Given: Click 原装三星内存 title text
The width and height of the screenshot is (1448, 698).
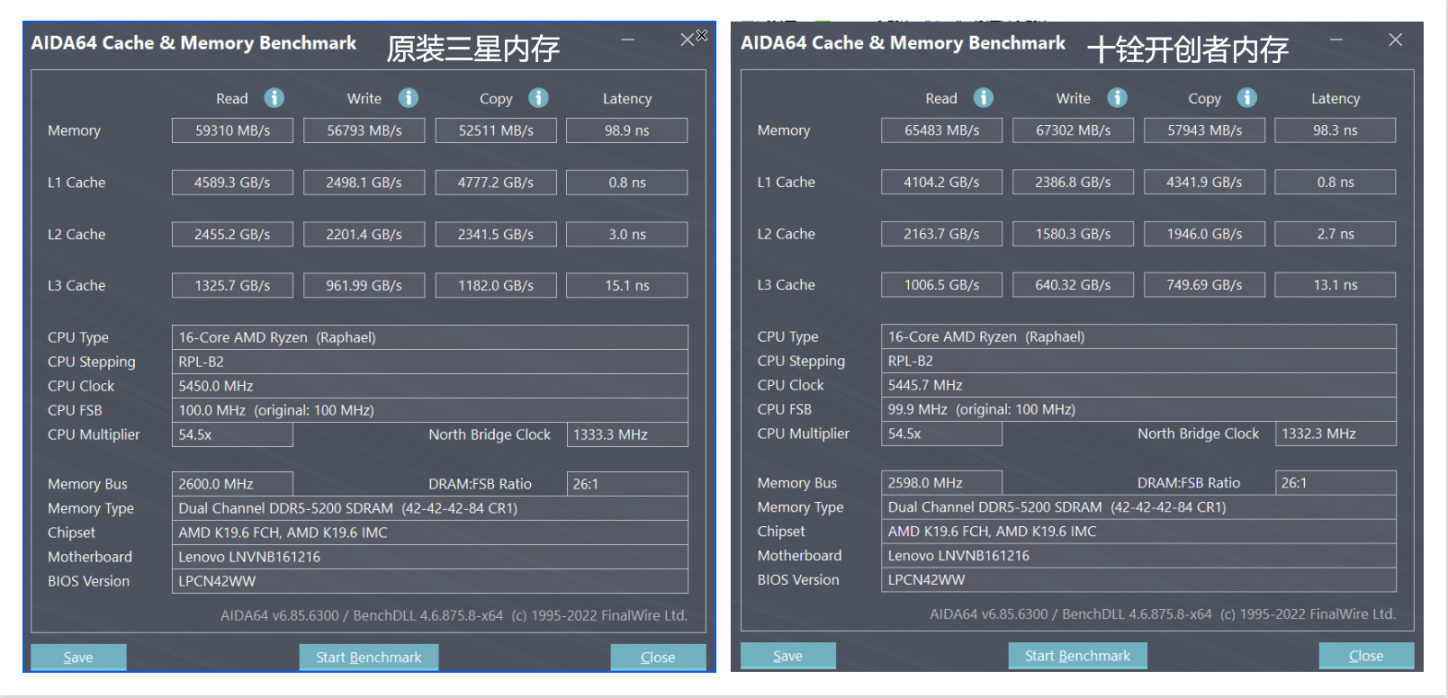Looking at the screenshot, I should point(473,47).
